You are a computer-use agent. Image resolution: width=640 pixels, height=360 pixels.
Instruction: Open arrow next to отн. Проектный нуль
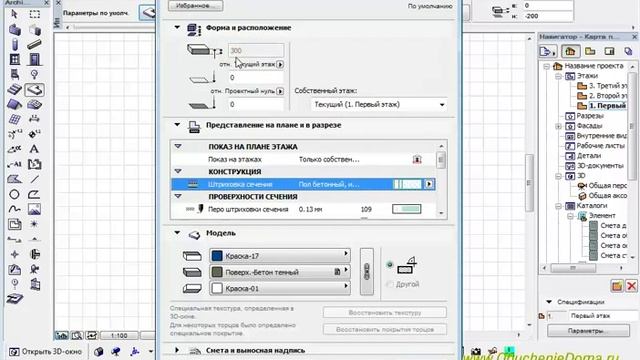point(280,91)
